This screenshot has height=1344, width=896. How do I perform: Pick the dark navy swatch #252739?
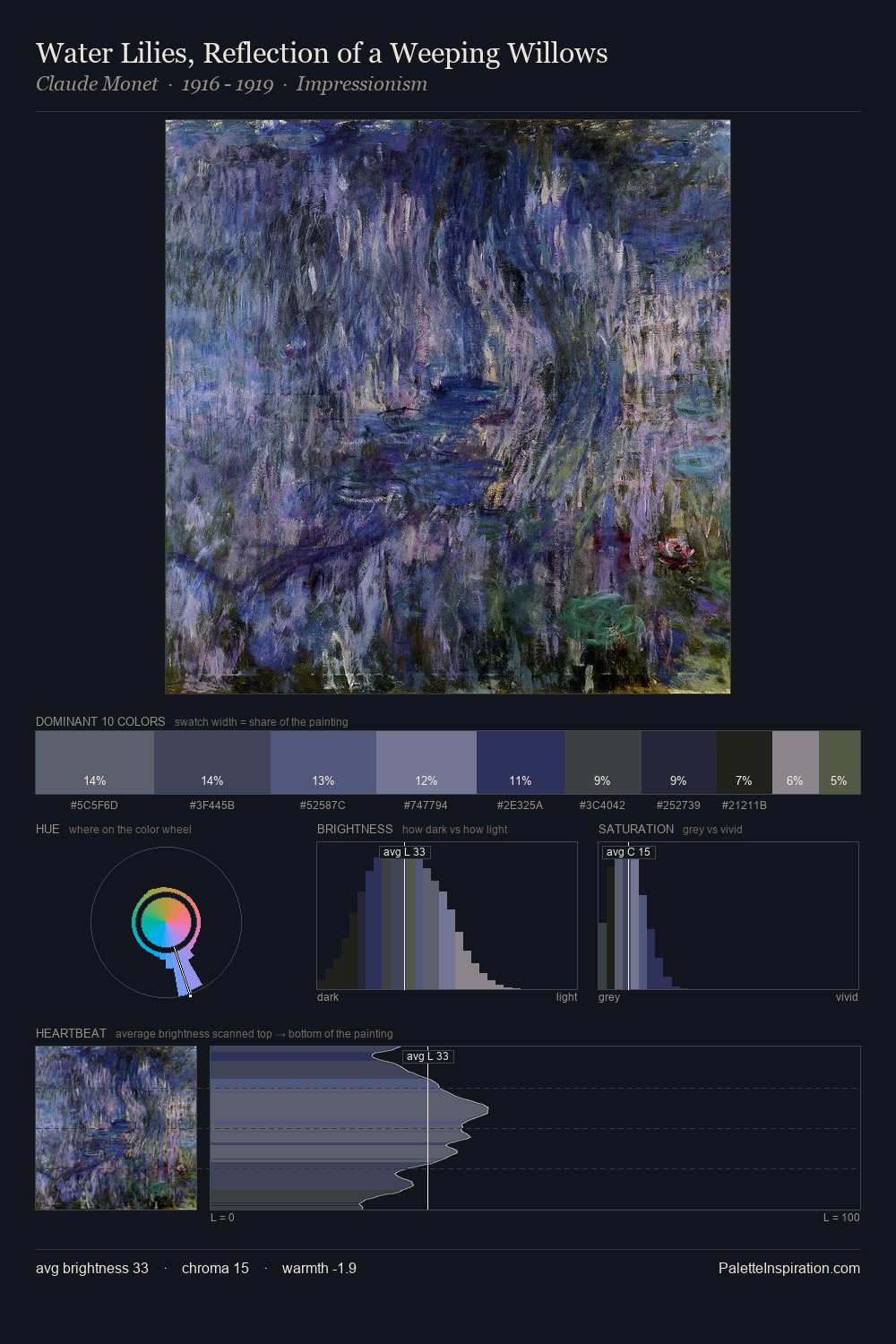[679, 762]
